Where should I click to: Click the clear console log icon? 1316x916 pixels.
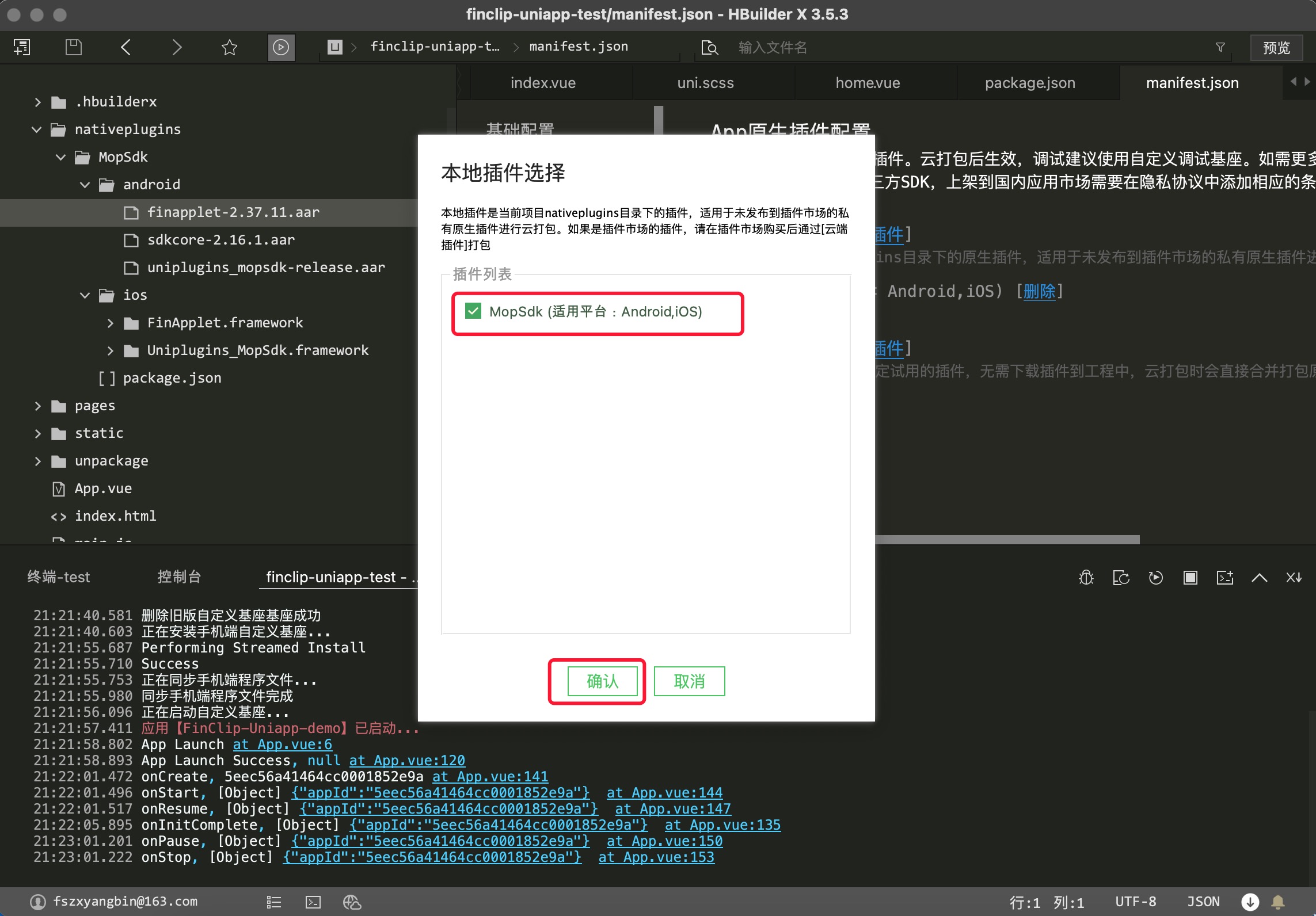coord(1294,577)
